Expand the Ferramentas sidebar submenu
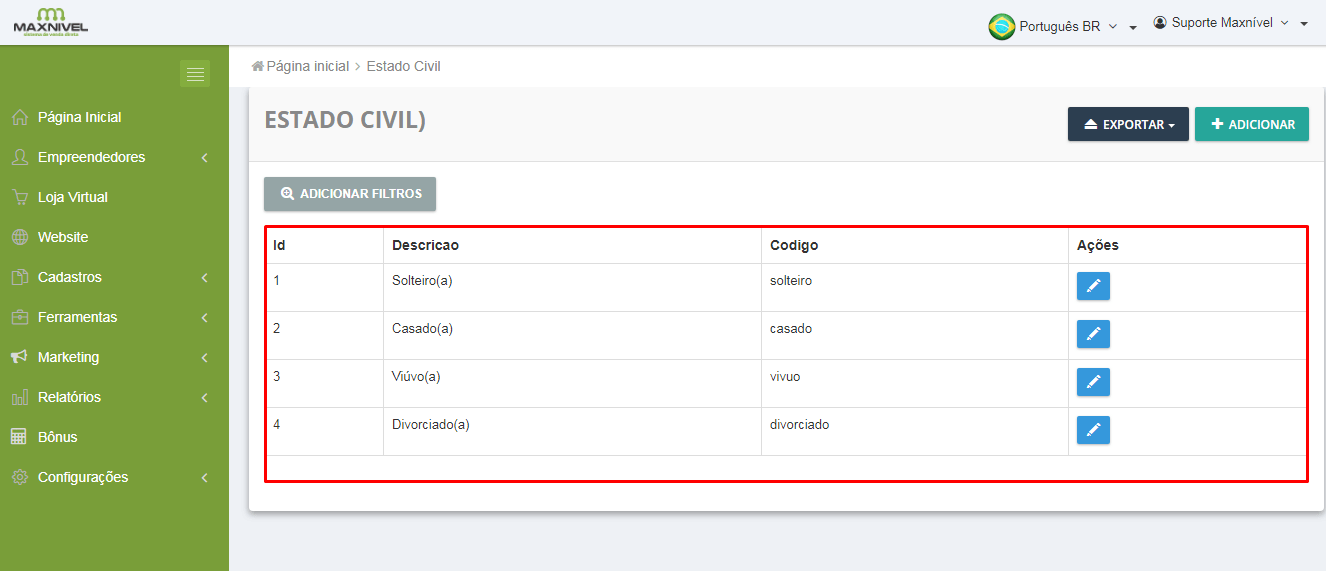Viewport: 1326px width, 571px height. coord(77,317)
